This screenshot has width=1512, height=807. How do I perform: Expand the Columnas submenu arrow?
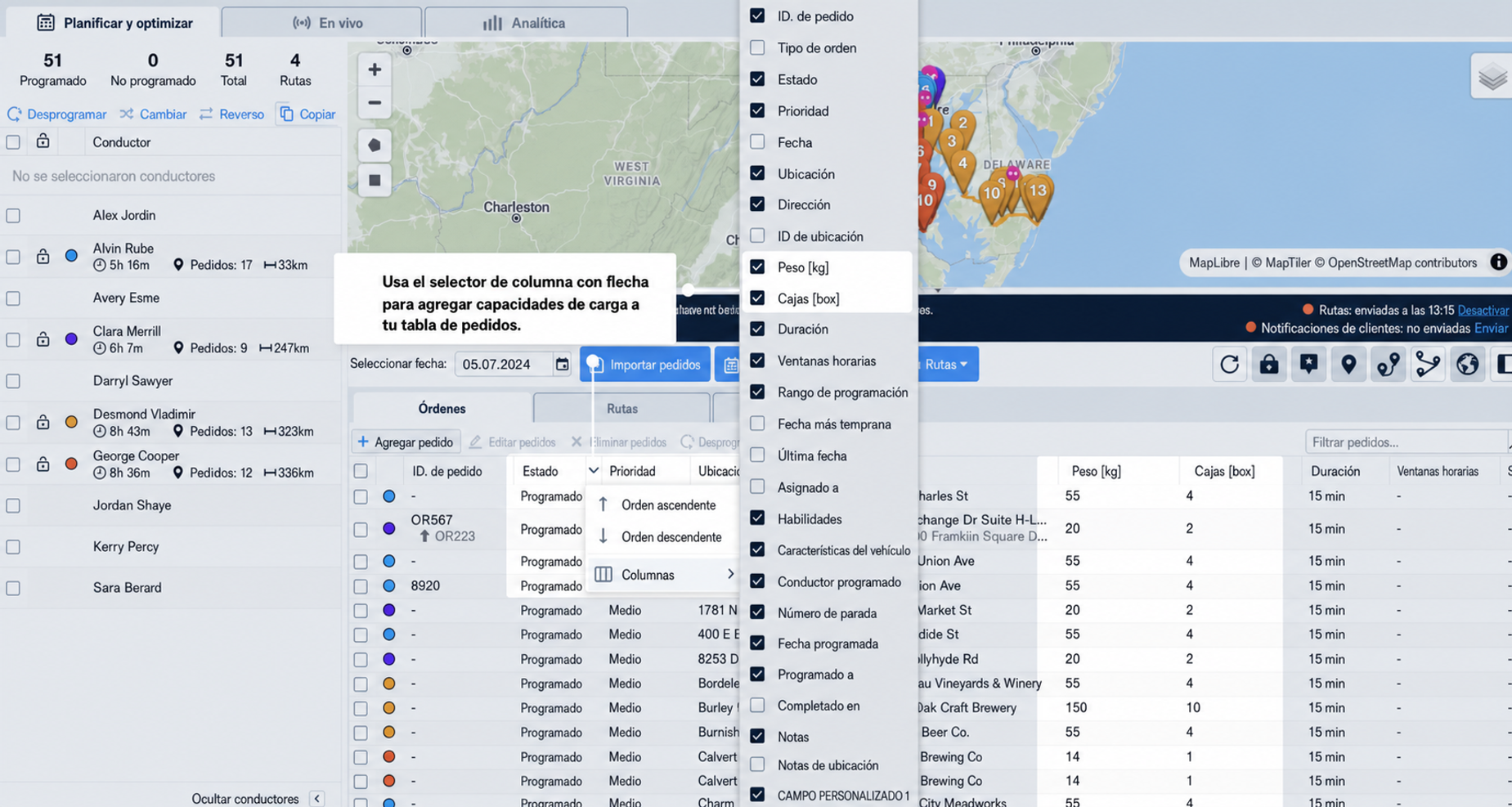point(730,574)
